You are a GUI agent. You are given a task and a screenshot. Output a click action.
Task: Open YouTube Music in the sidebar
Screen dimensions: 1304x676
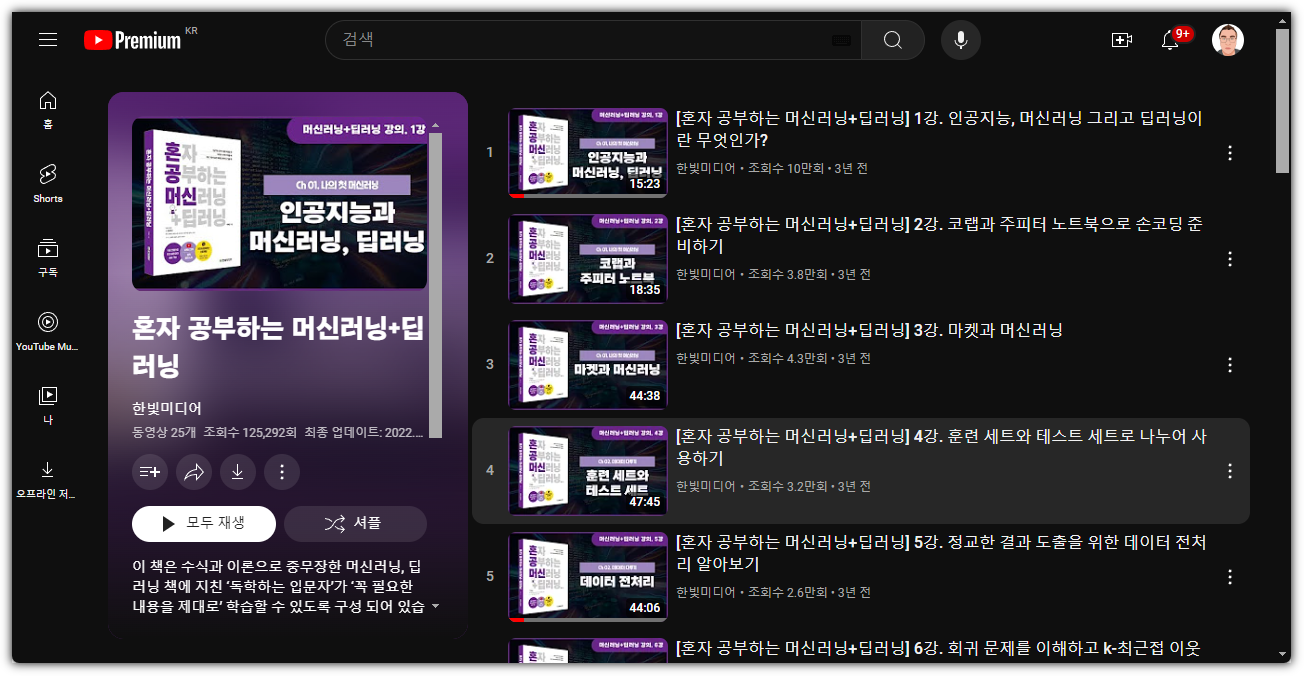[x=48, y=331]
